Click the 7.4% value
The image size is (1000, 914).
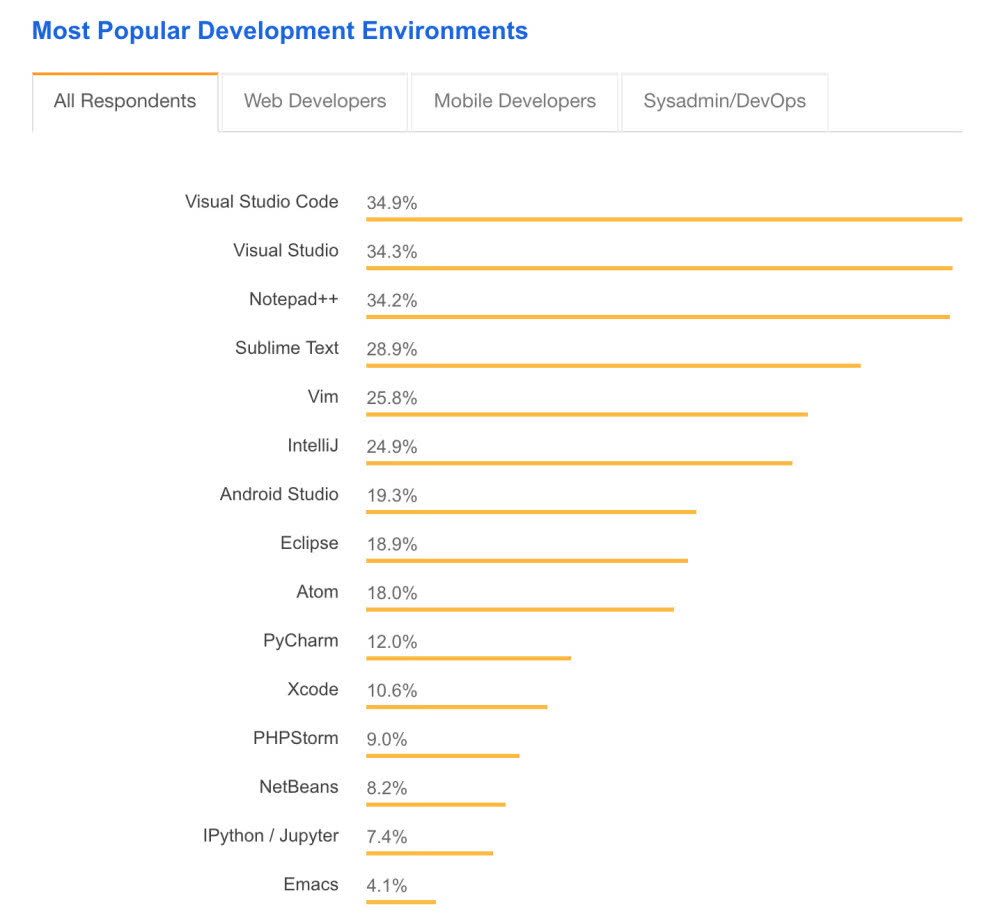pos(386,837)
